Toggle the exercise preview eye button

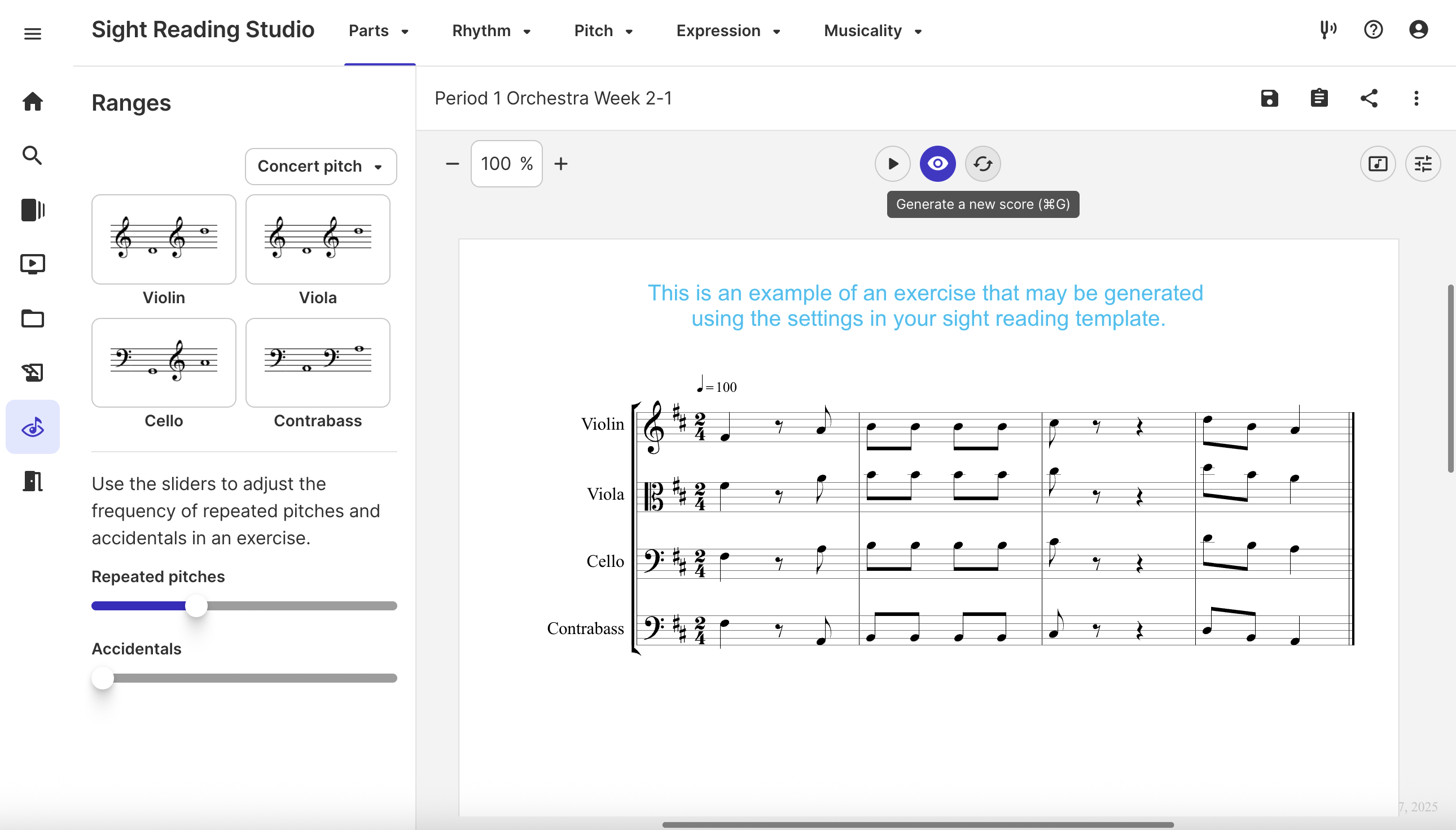coord(937,164)
